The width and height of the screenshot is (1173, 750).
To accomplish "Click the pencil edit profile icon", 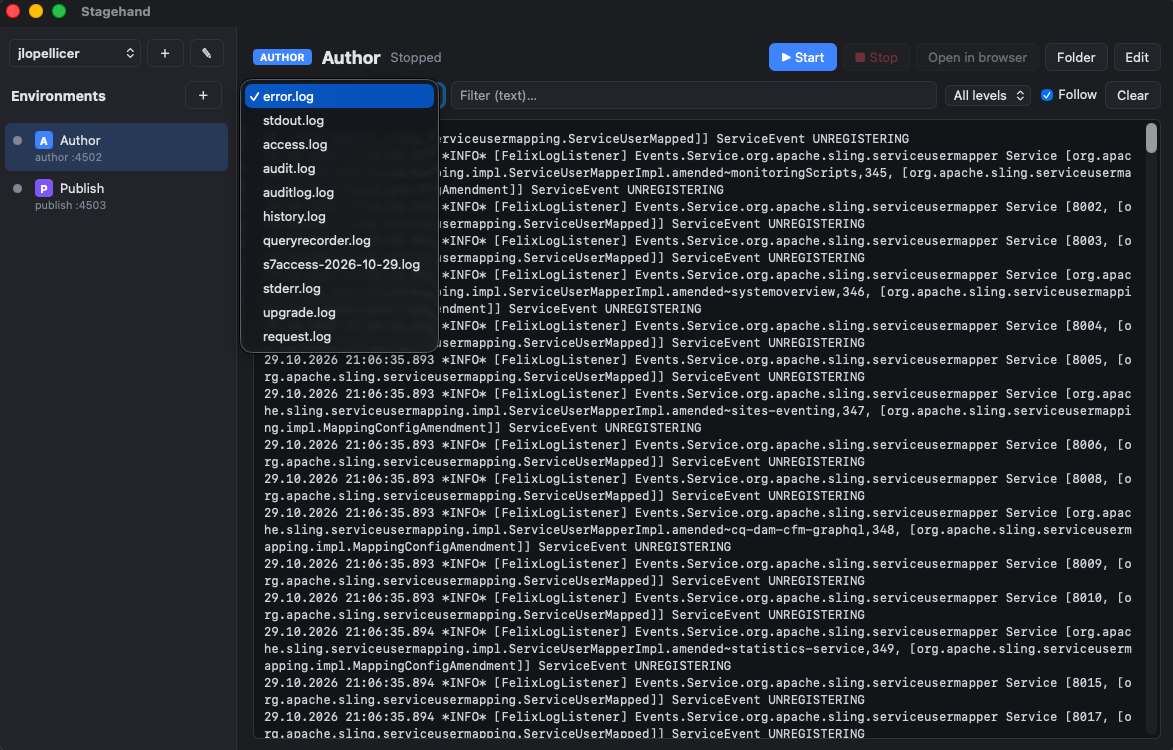I will pos(206,53).
